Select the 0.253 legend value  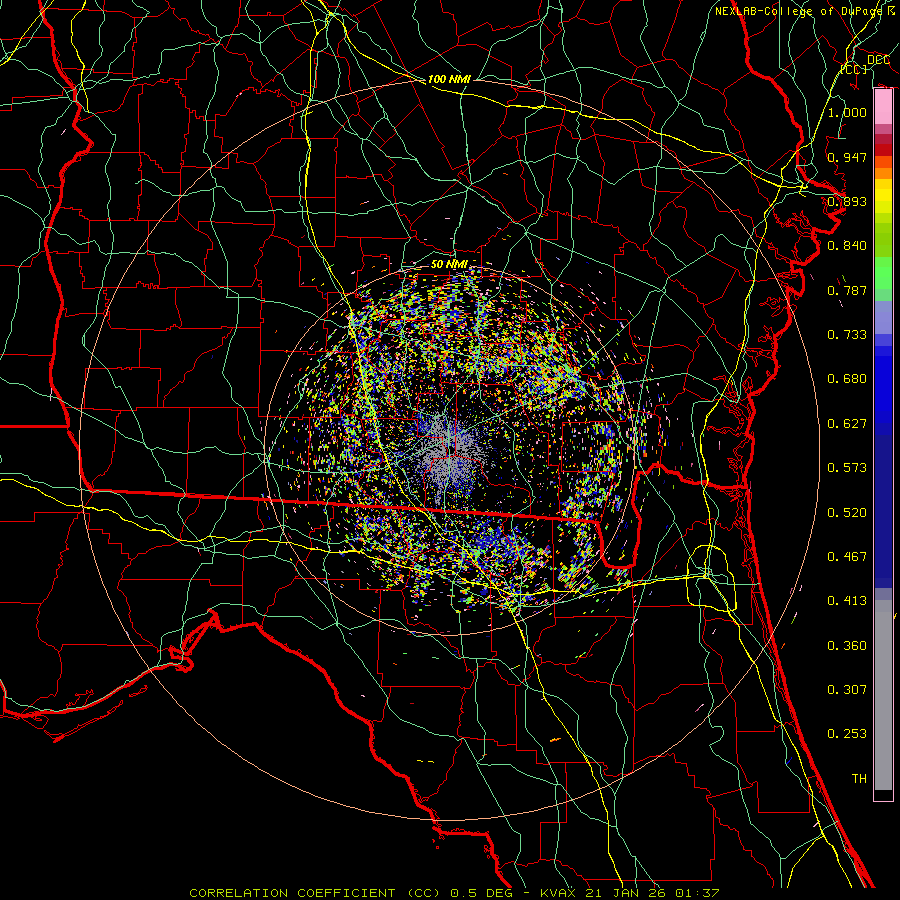(x=847, y=734)
